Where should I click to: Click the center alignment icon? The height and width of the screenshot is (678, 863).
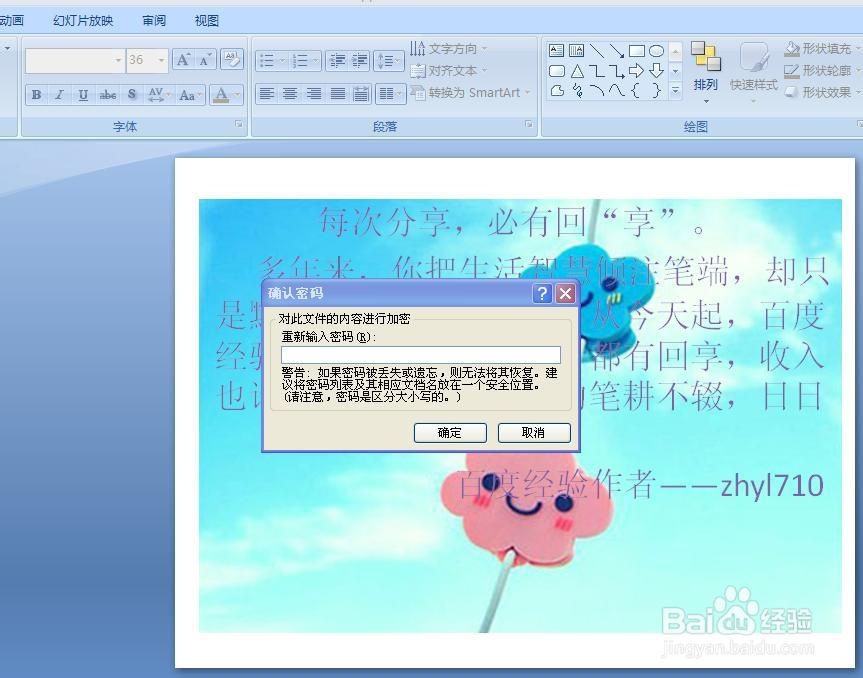291,94
